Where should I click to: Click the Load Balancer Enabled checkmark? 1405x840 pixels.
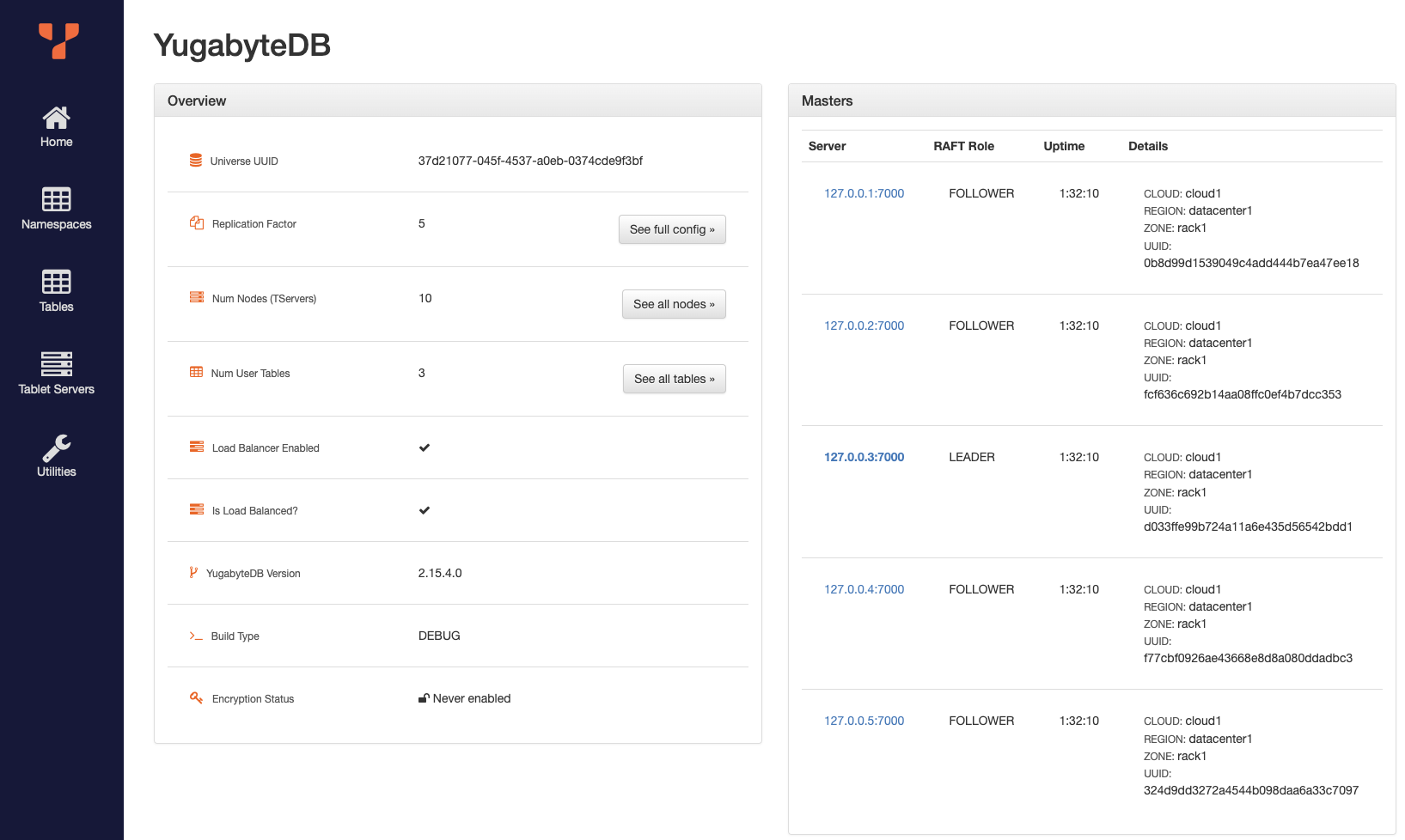[x=425, y=447]
